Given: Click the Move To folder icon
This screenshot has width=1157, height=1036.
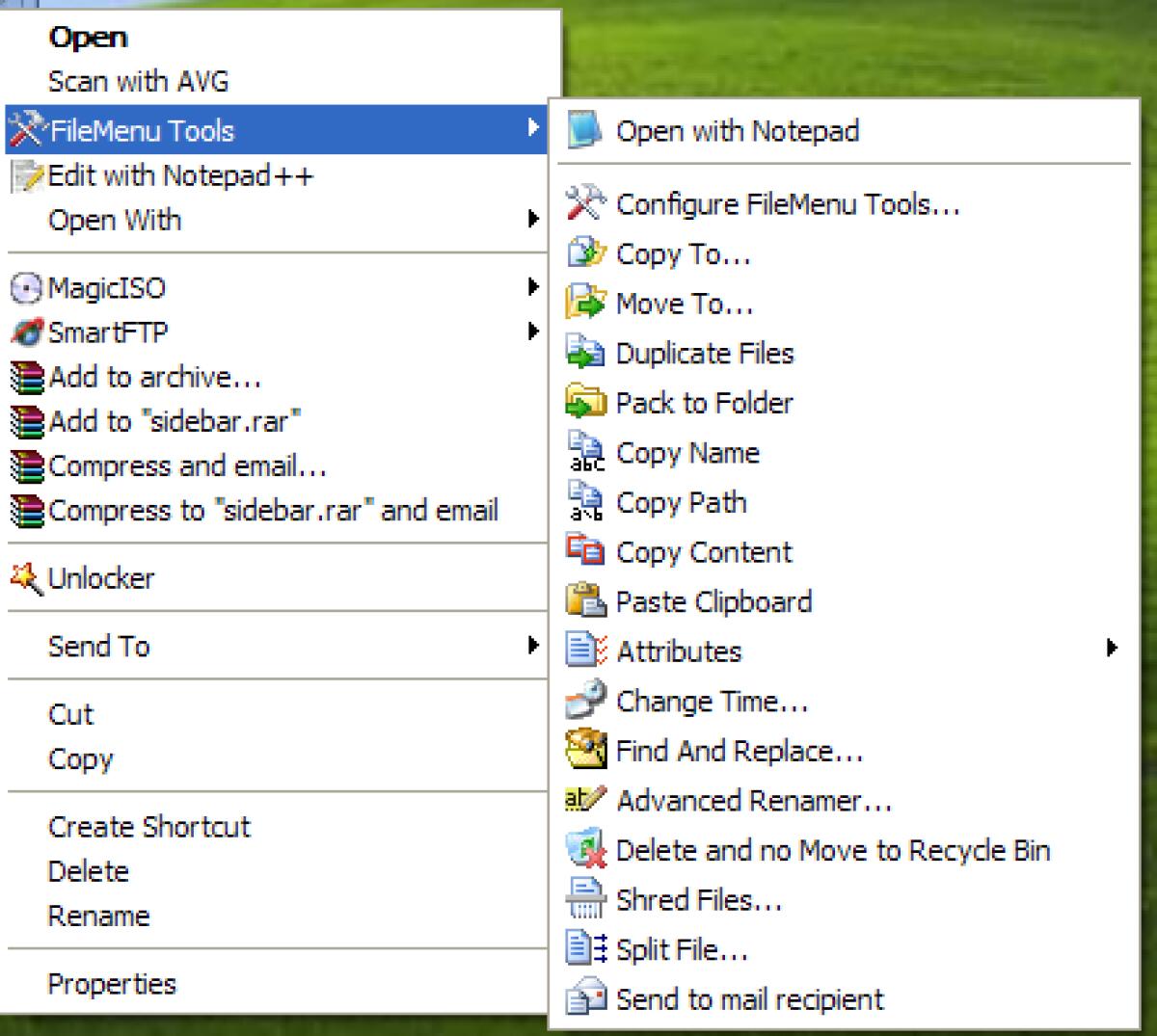Looking at the screenshot, I should (585, 303).
